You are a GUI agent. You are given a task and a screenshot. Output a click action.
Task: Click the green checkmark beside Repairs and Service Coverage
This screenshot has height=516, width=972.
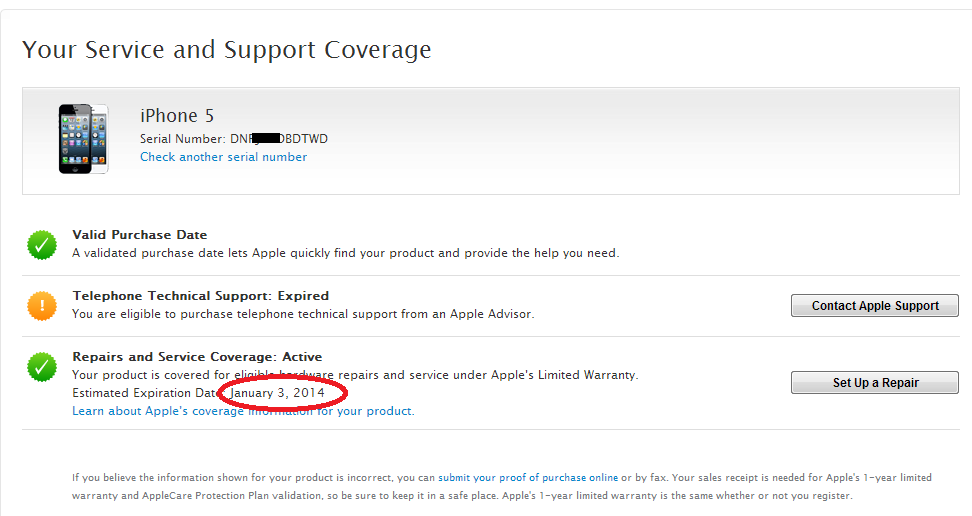point(42,367)
